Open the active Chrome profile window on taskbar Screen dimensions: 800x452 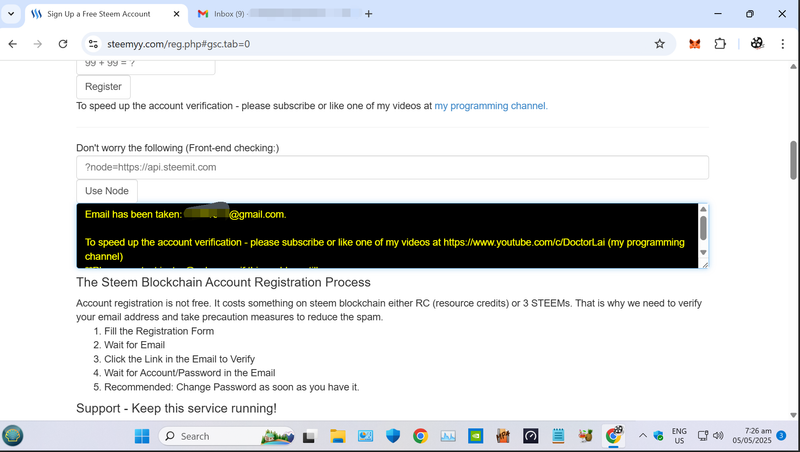(614, 436)
